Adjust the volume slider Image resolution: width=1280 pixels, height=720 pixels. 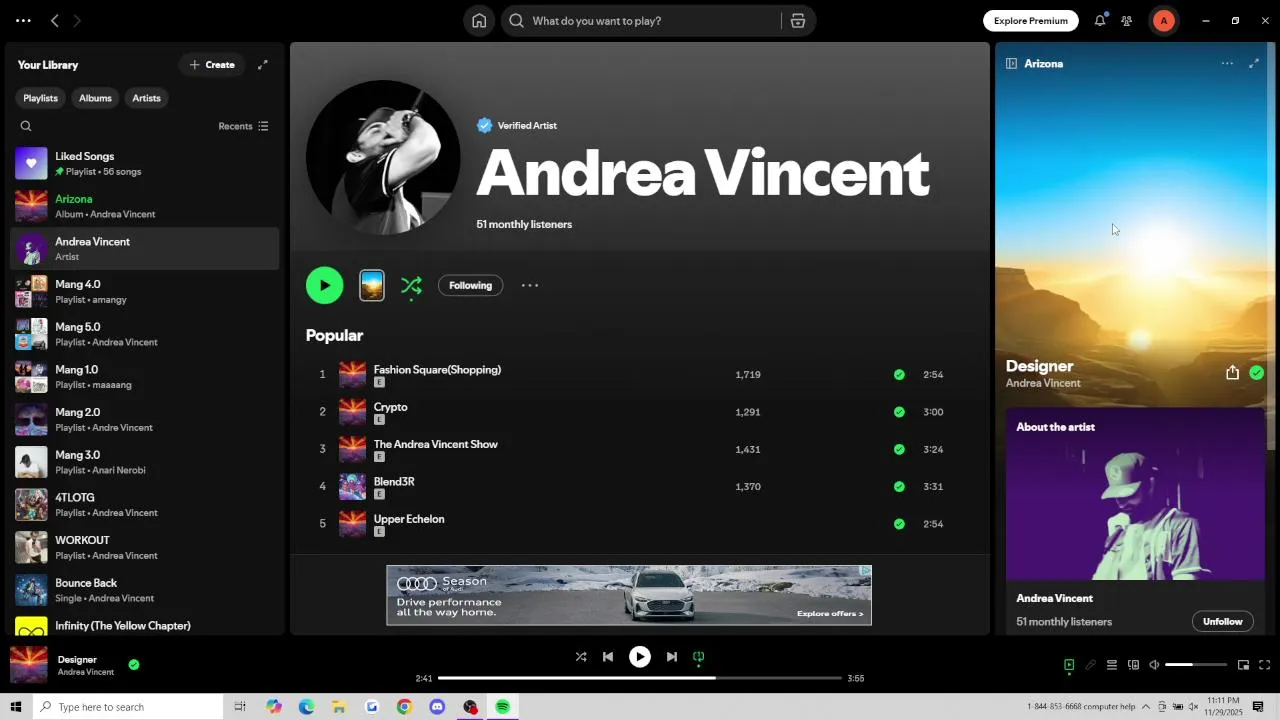1196,665
